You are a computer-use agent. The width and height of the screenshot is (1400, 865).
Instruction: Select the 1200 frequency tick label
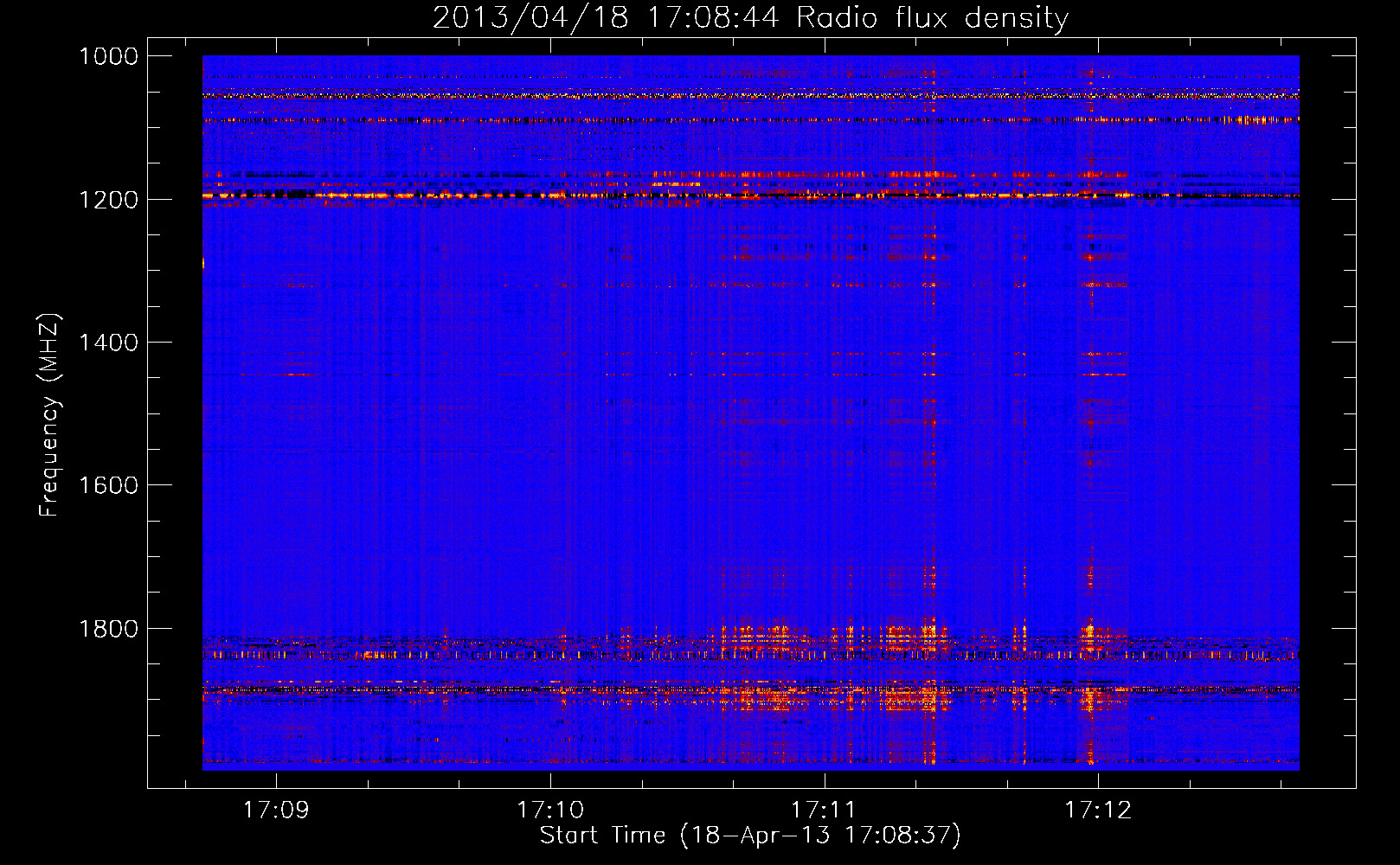[108, 200]
